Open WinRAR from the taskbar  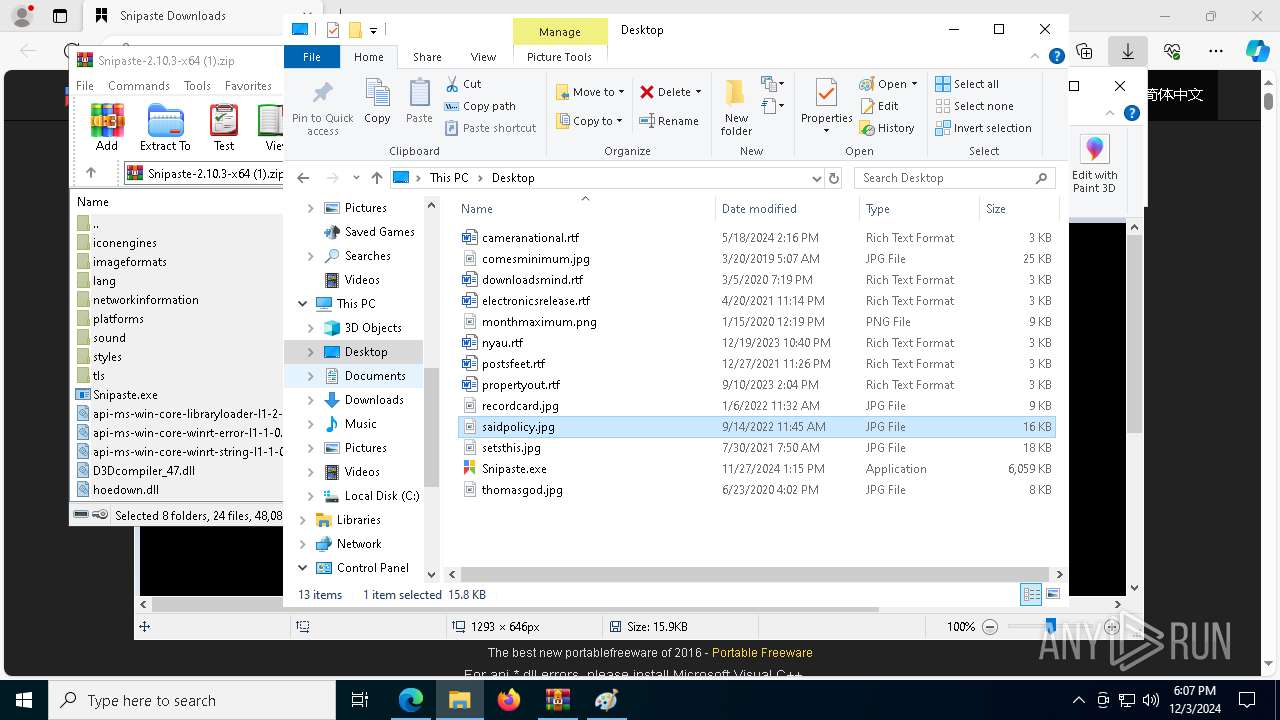pos(557,700)
